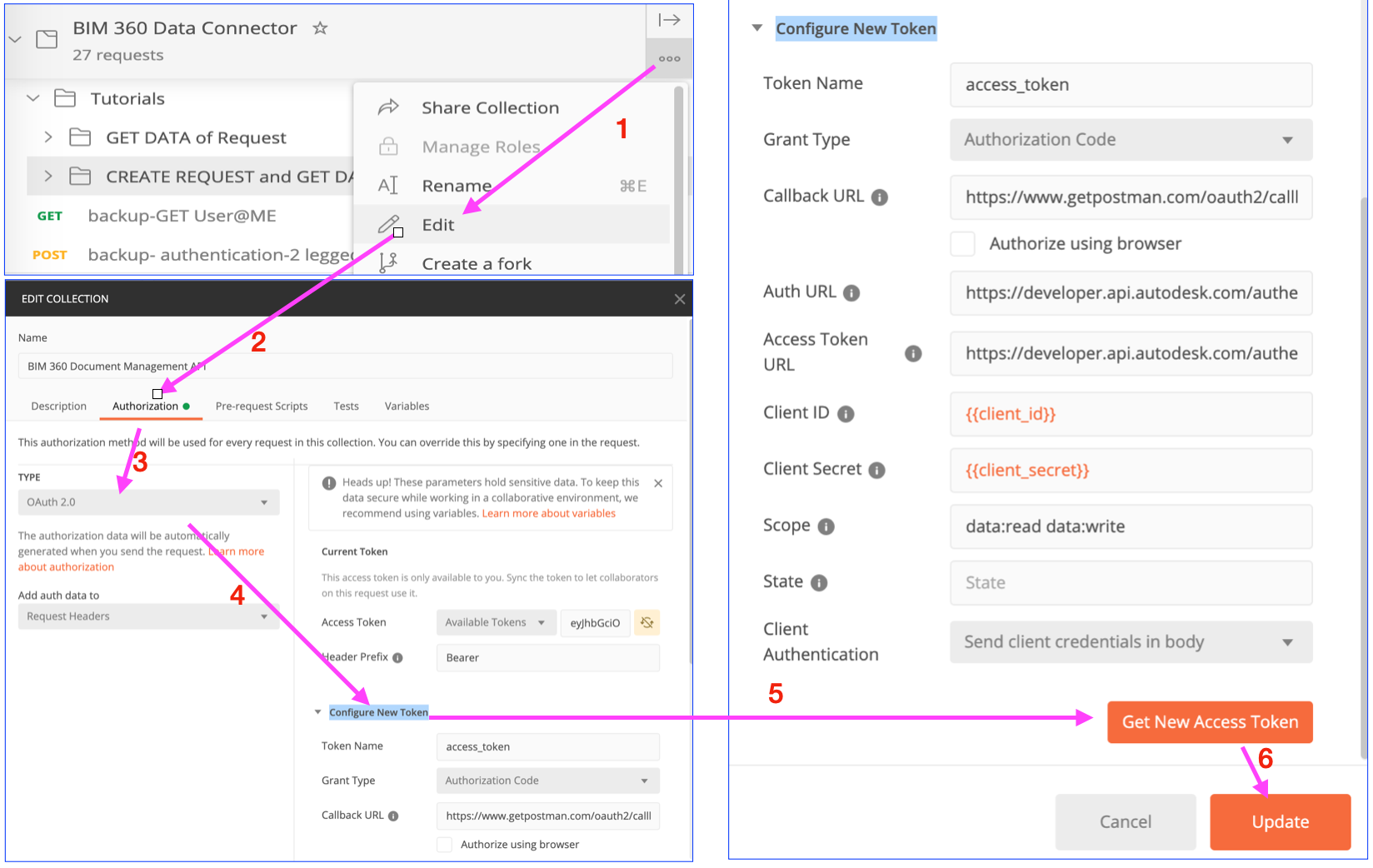The width and height of the screenshot is (1373, 868).
Task: Switch to the Description tab
Action: pyautogui.click(x=59, y=407)
